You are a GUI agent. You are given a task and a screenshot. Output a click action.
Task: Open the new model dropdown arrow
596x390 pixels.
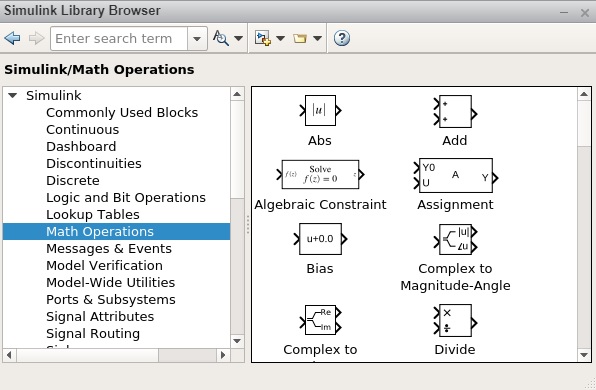coord(280,38)
